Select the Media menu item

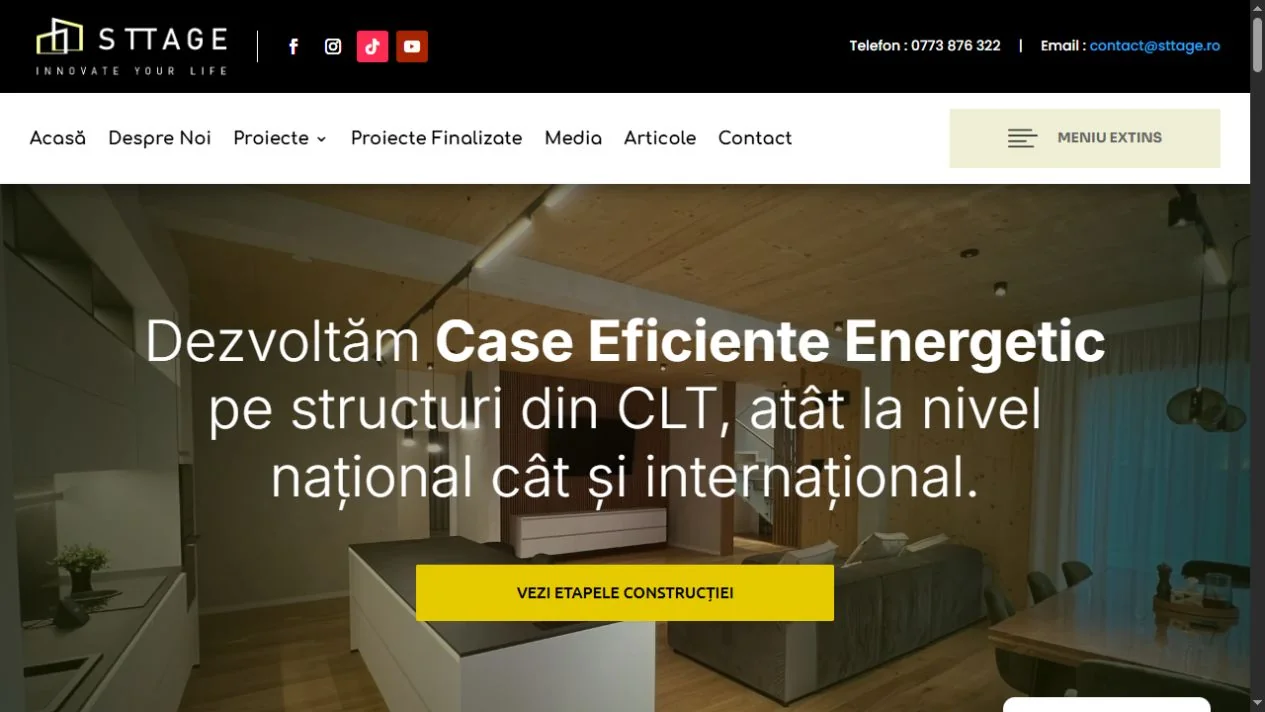click(x=573, y=138)
